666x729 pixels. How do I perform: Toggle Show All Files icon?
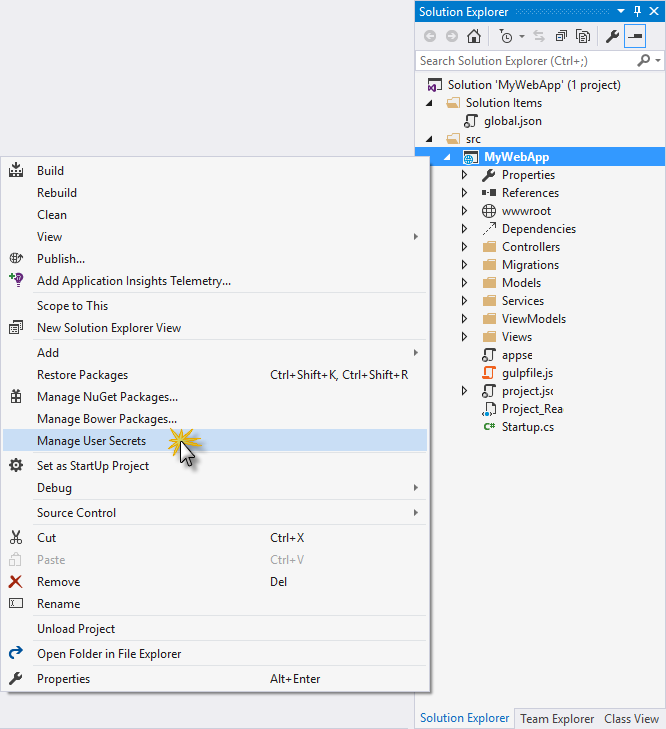coord(583,36)
